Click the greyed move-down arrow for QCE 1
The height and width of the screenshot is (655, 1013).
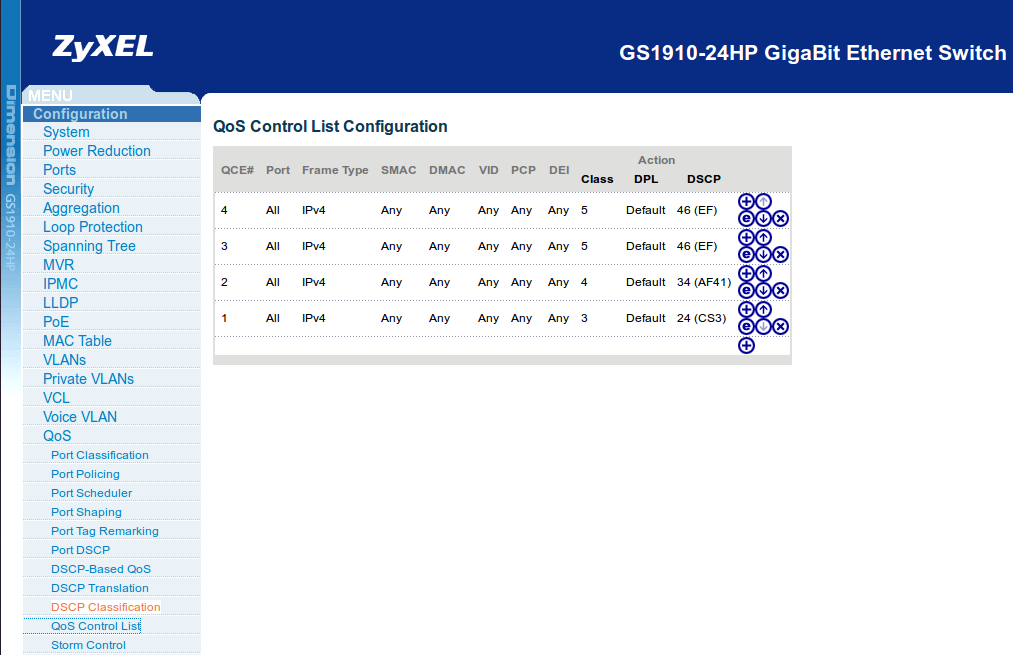coord(764,327)
